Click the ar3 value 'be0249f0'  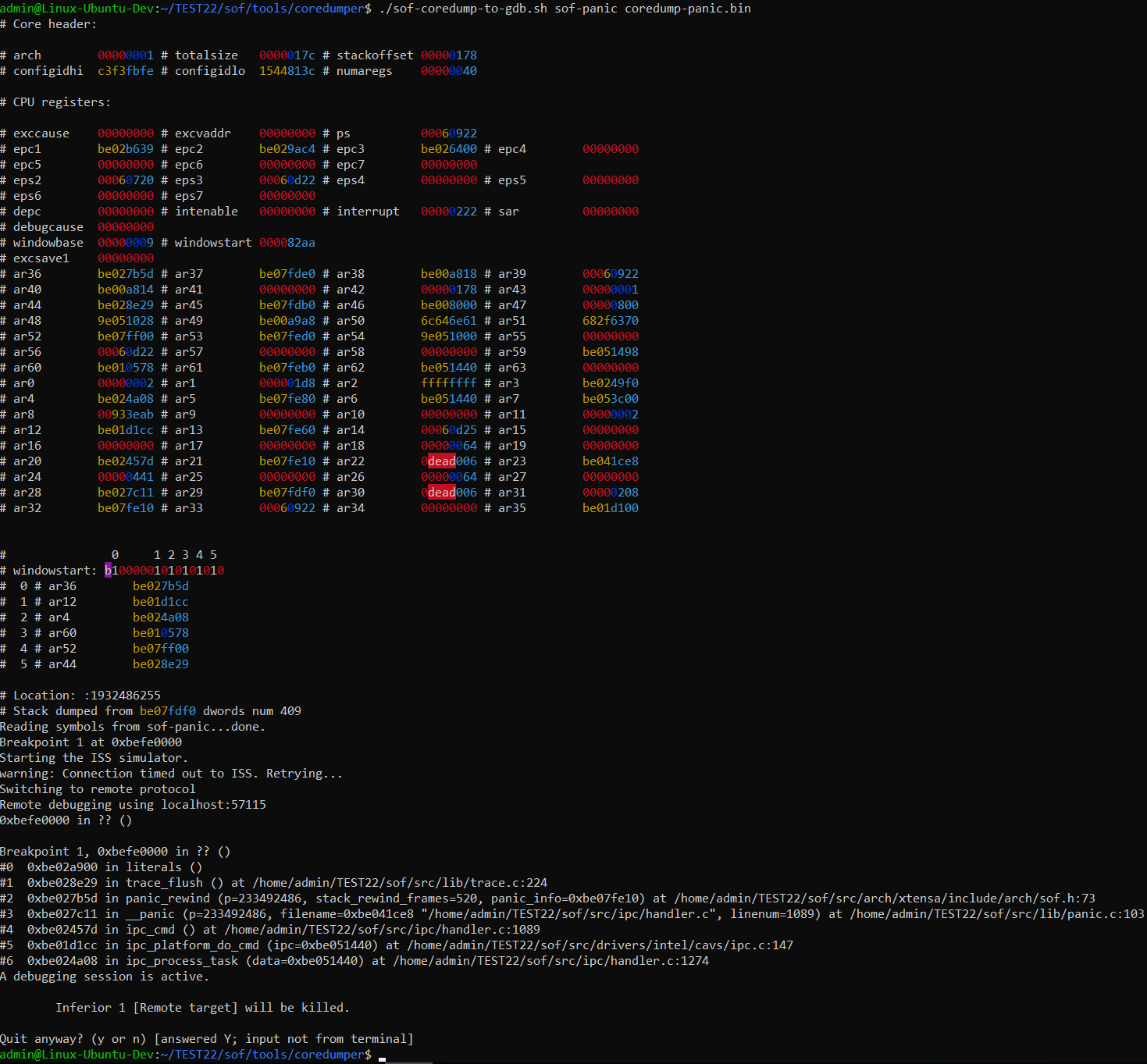click(611, 383)
